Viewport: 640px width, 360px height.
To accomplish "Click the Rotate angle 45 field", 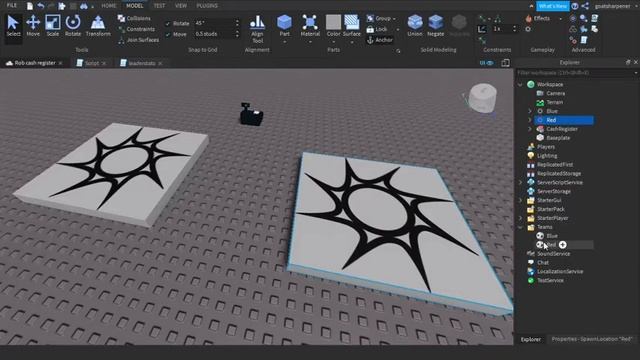I will [214, 23].
